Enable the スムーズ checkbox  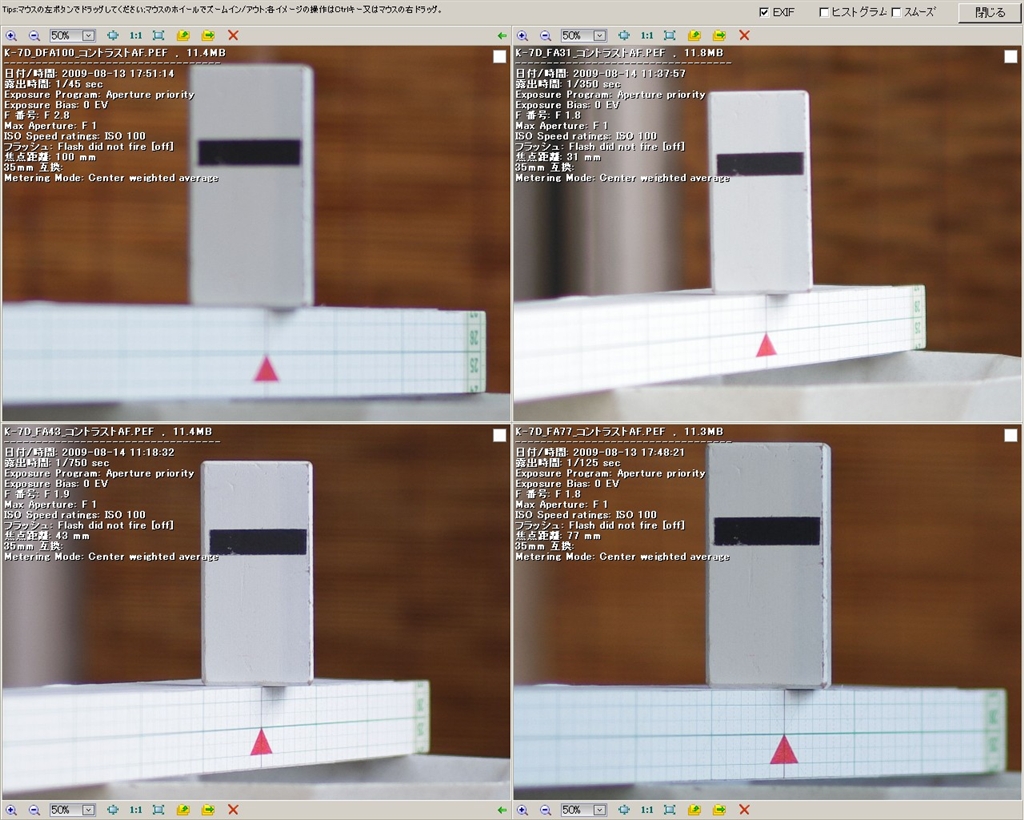[x=896, y=12]
